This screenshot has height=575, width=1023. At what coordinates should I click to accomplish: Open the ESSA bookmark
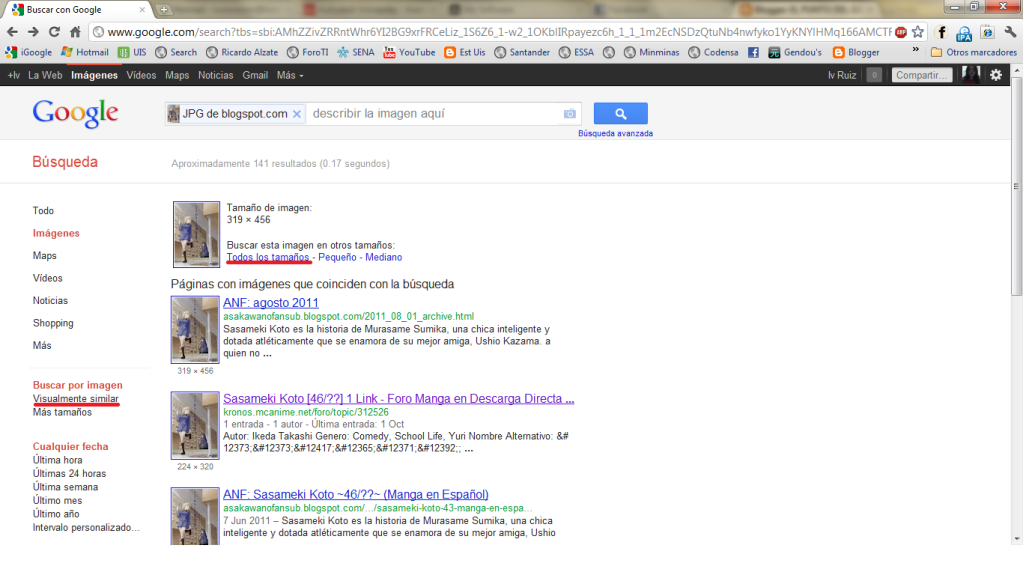click(577, 52)
